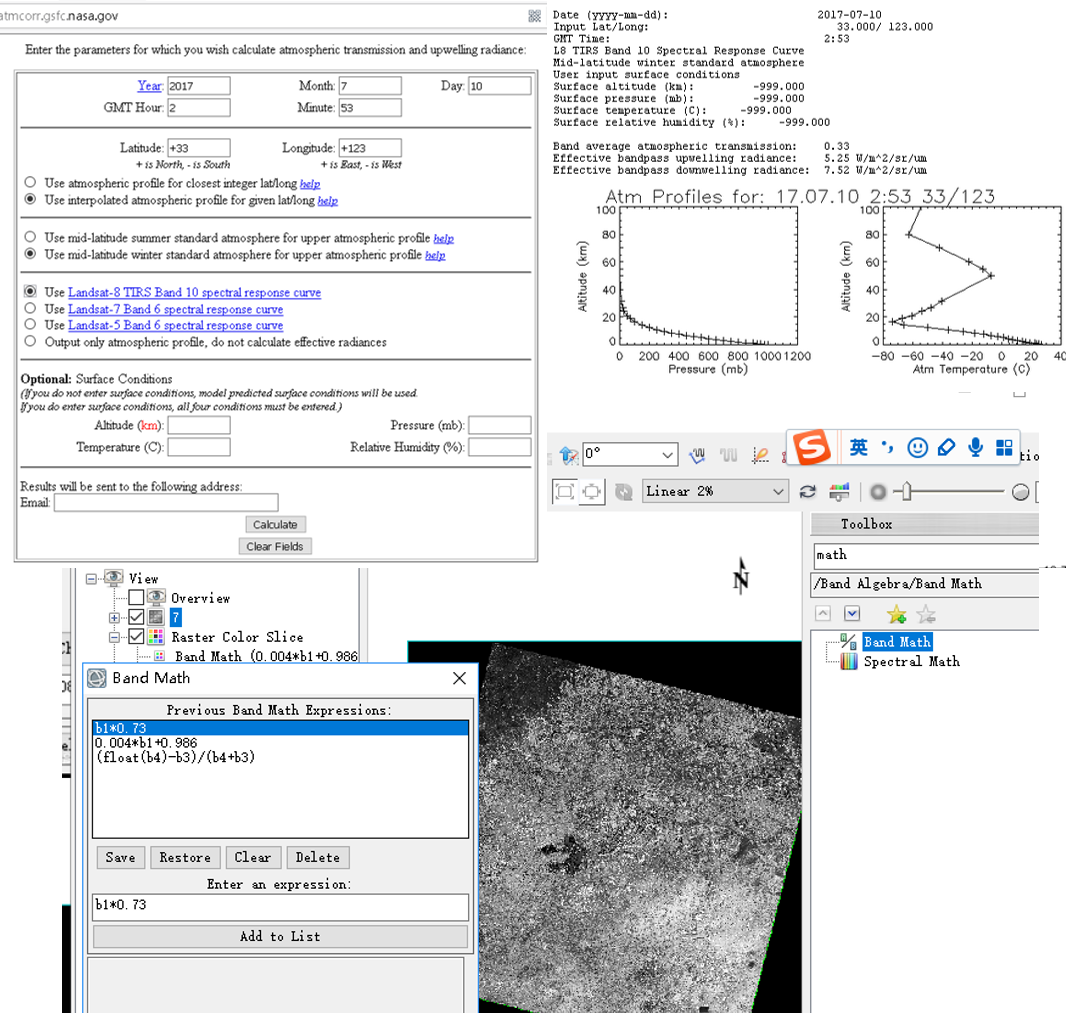
Task: Expand Toolbox tree with down arrow
Action: pyautogui.click(x=852, y=613)
